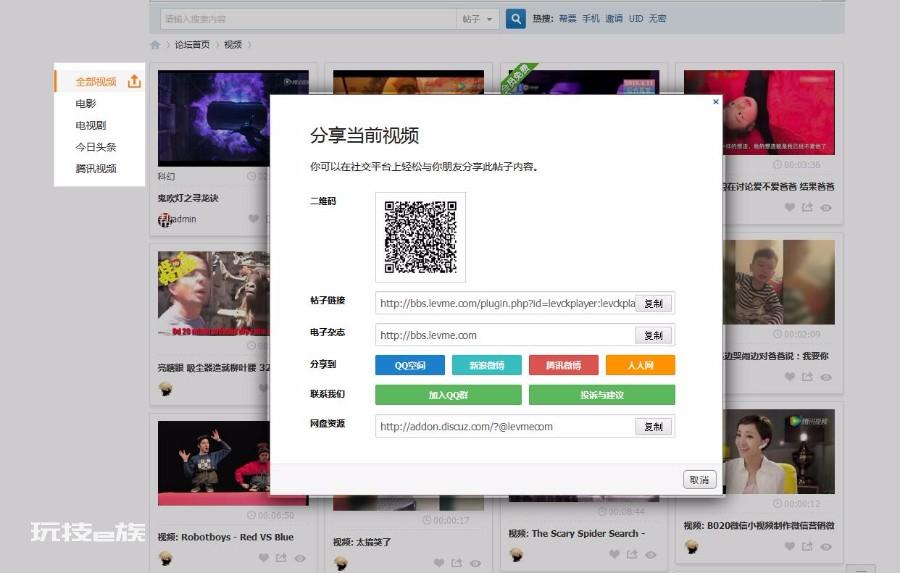Click the share icon on the 爱不爱爸爸 video
900x573 pixels.
807,207
